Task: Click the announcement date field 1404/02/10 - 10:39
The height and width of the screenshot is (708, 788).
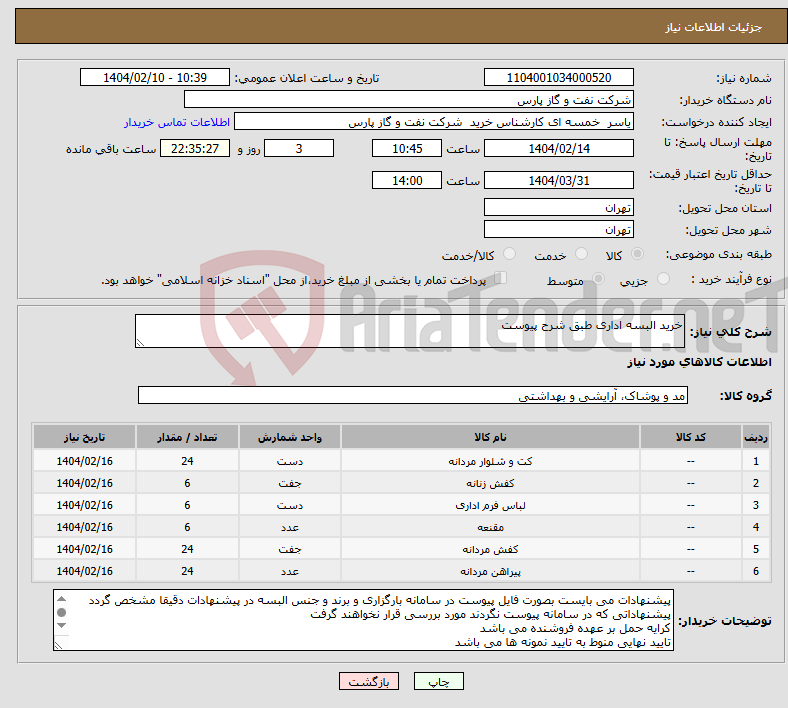Action: (155, 78)
